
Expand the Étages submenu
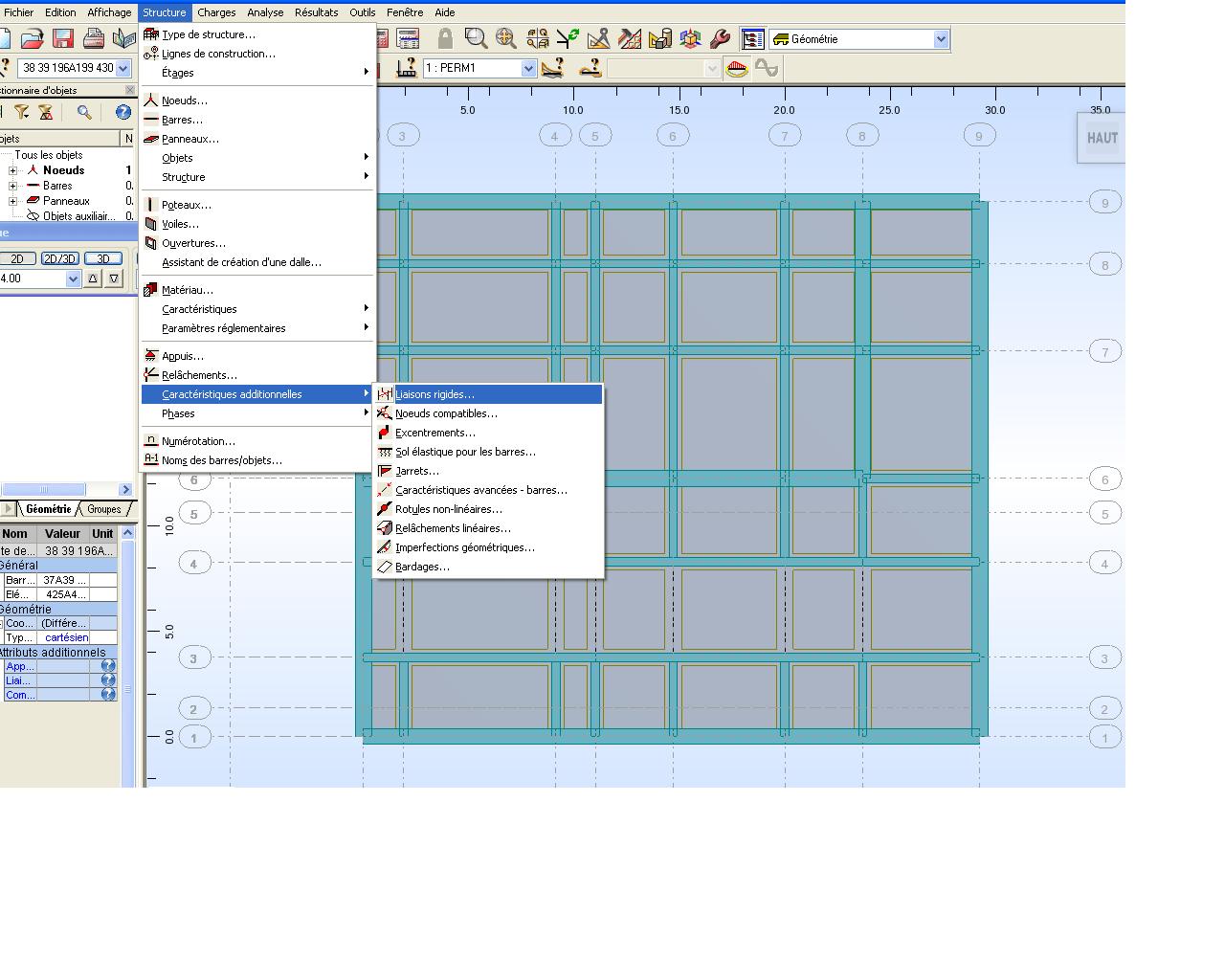click(x=257, y=73)
